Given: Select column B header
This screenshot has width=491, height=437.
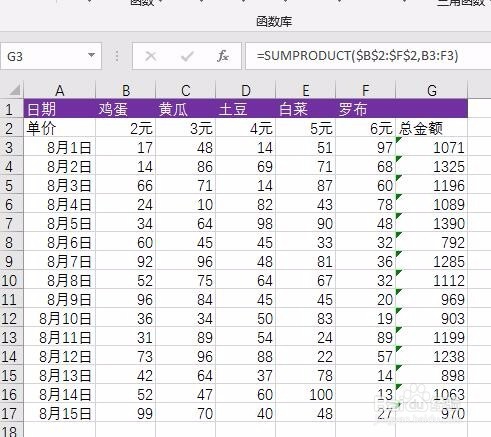Looking at the screenshot, I should pos(126,90).
